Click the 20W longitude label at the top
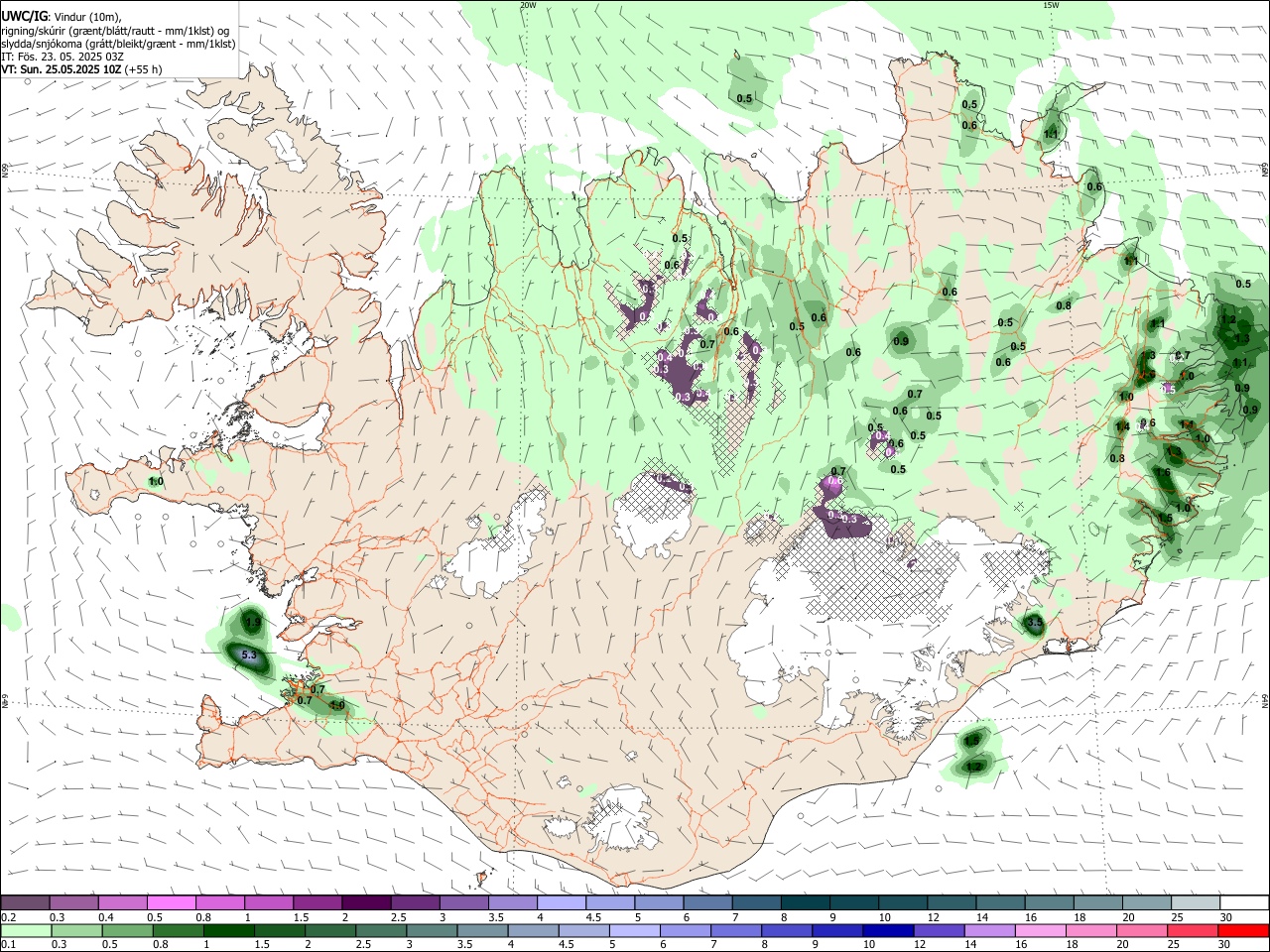The image size is (1270, 952). (528, 5)
